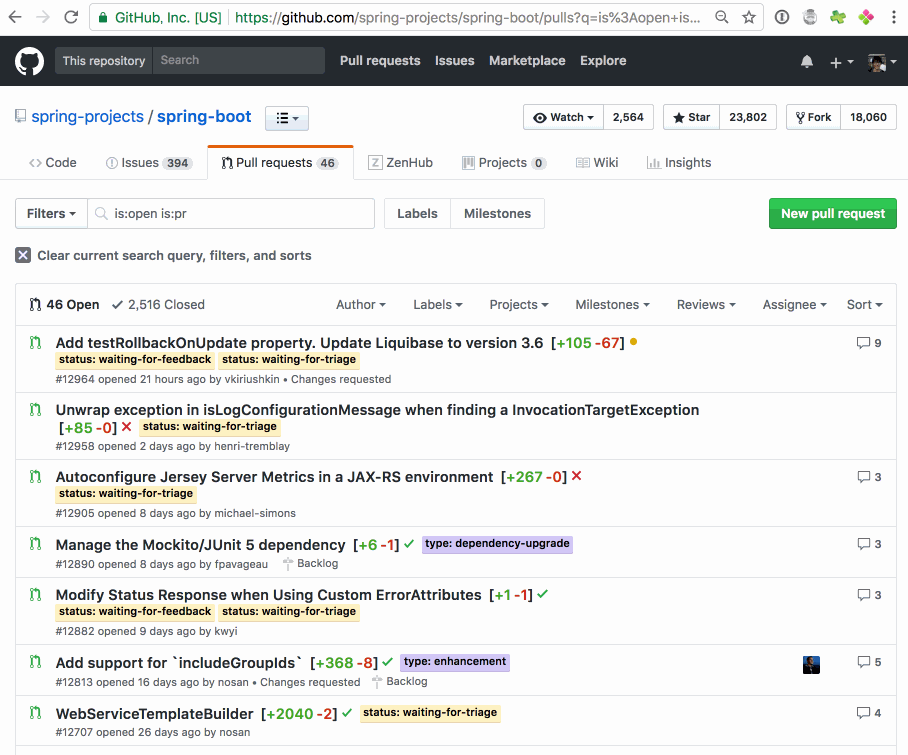The height and width of the screenshot is (755, 908).
Task: Open the Milestones button beside the search box
Action: tap(497, 214)
